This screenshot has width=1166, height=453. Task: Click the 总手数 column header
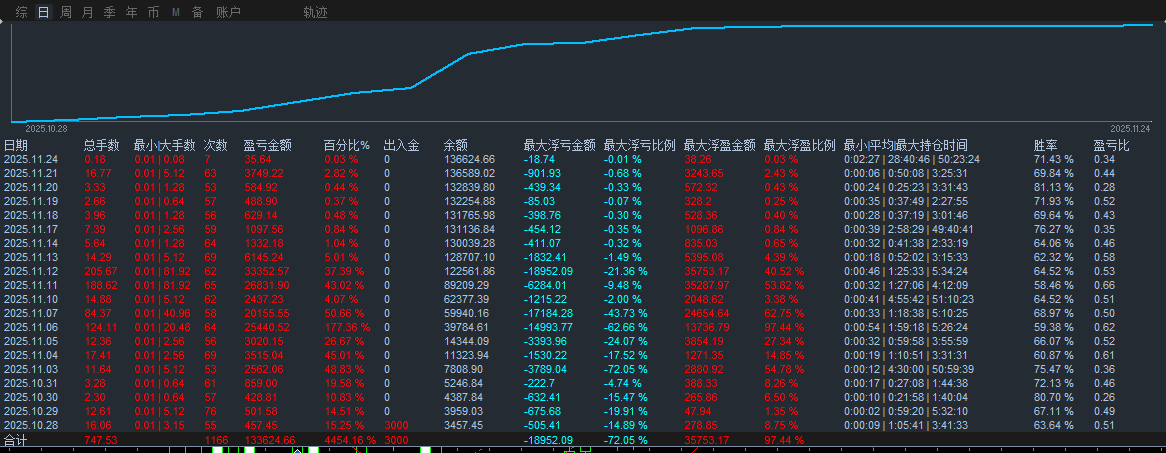(102, 146)
